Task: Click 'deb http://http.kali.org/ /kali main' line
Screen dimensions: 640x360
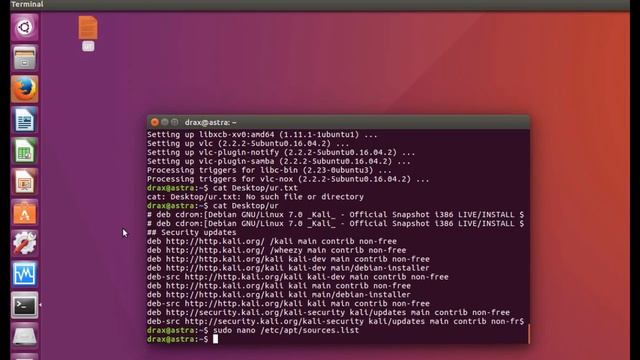Action: tap(272, 241)
